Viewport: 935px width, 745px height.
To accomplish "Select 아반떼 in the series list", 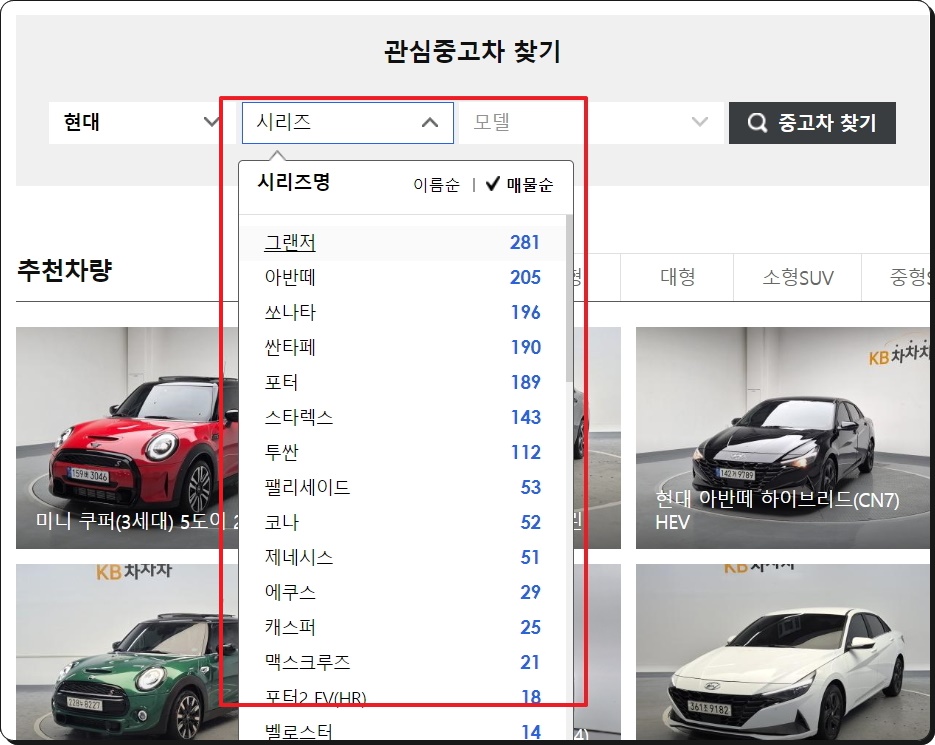I will click(x=402, y=277).
